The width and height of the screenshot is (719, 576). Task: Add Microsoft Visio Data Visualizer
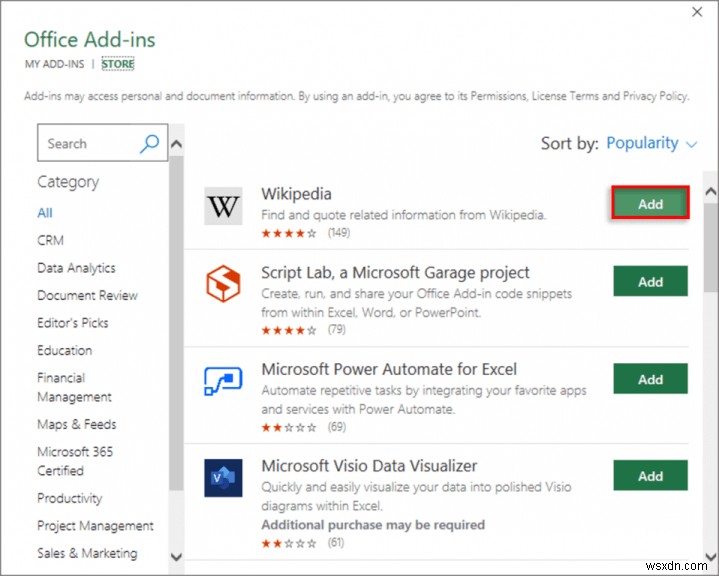tap(650, 476)
